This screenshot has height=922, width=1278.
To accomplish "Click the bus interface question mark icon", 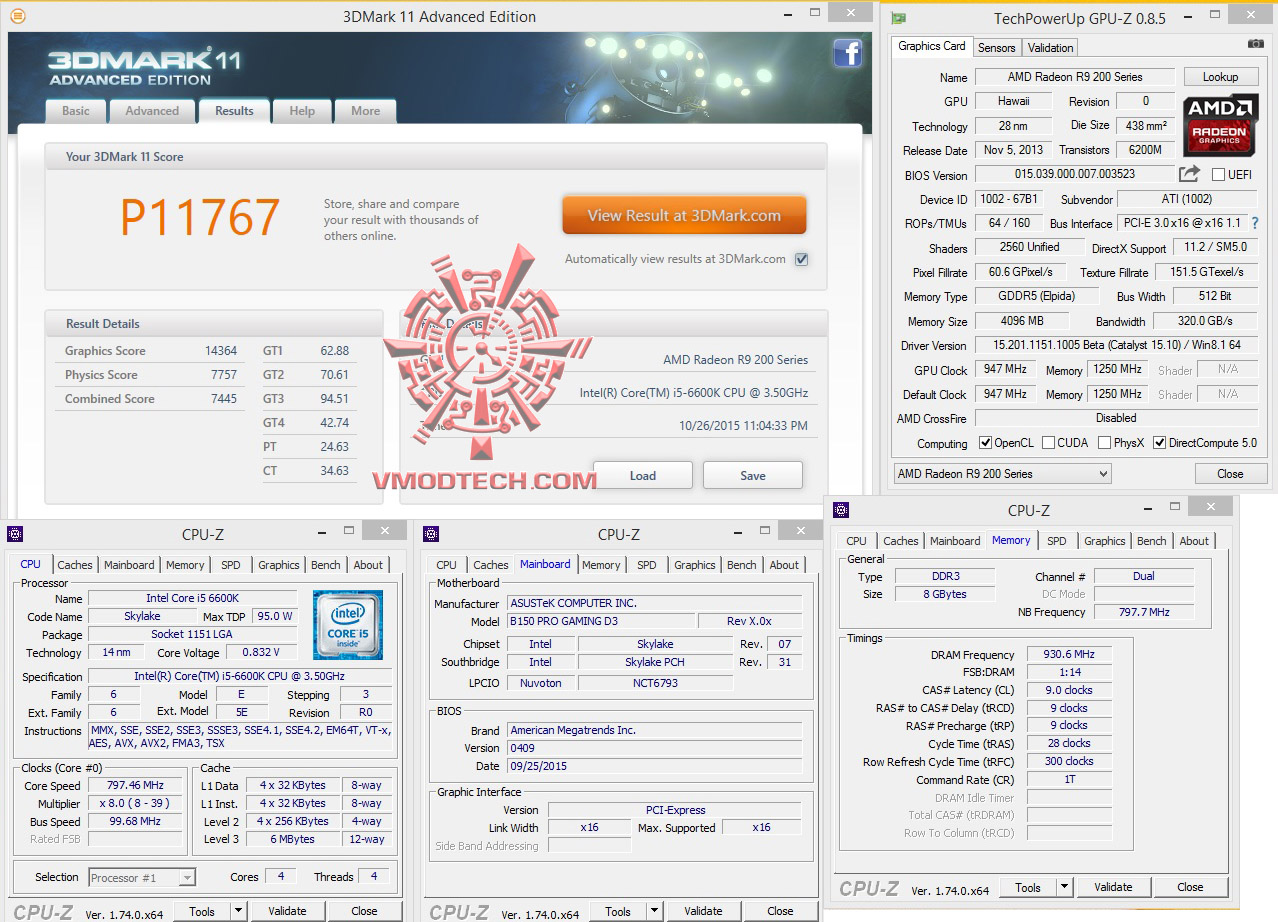I will point(1255,223).
